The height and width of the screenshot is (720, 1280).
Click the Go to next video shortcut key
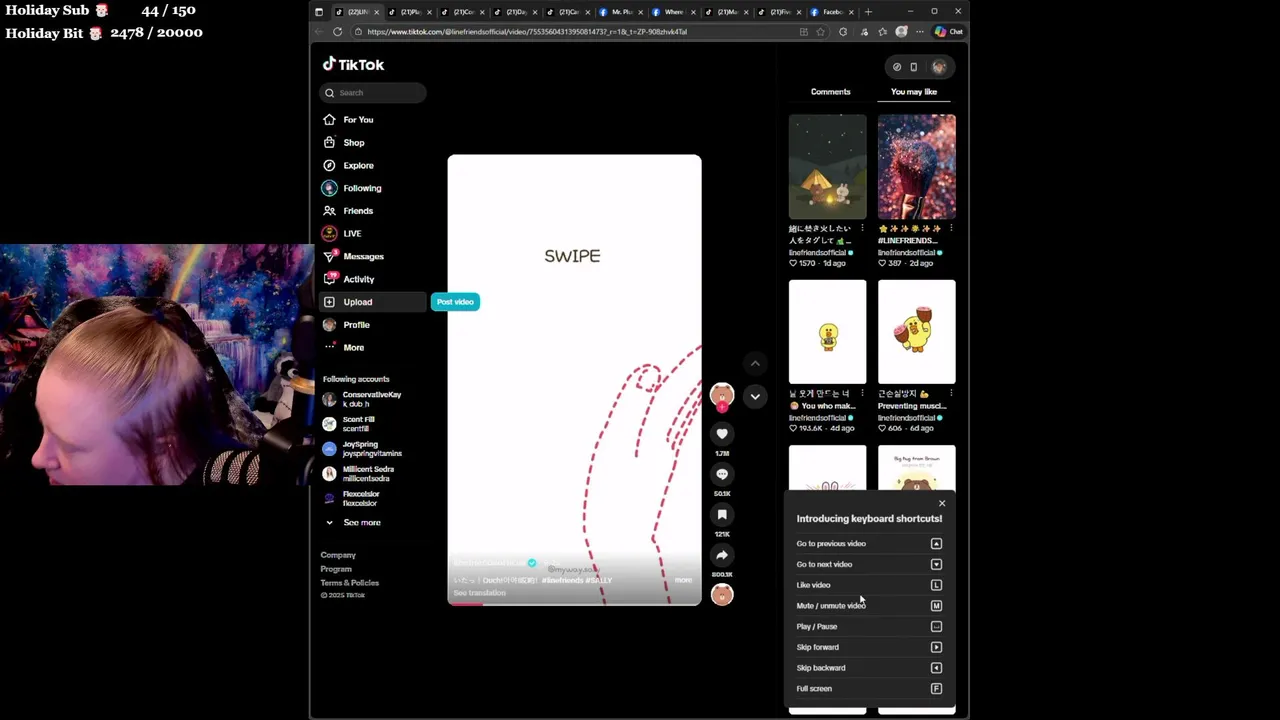(x=936, y=564)
